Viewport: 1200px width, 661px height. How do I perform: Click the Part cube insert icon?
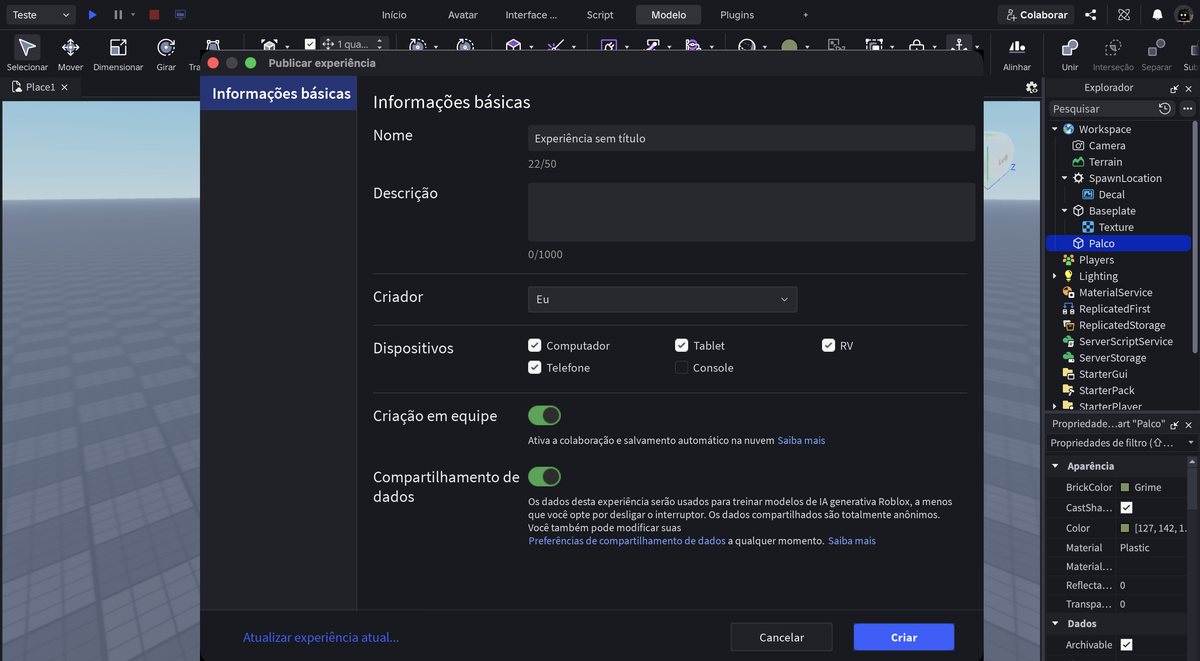513,45
